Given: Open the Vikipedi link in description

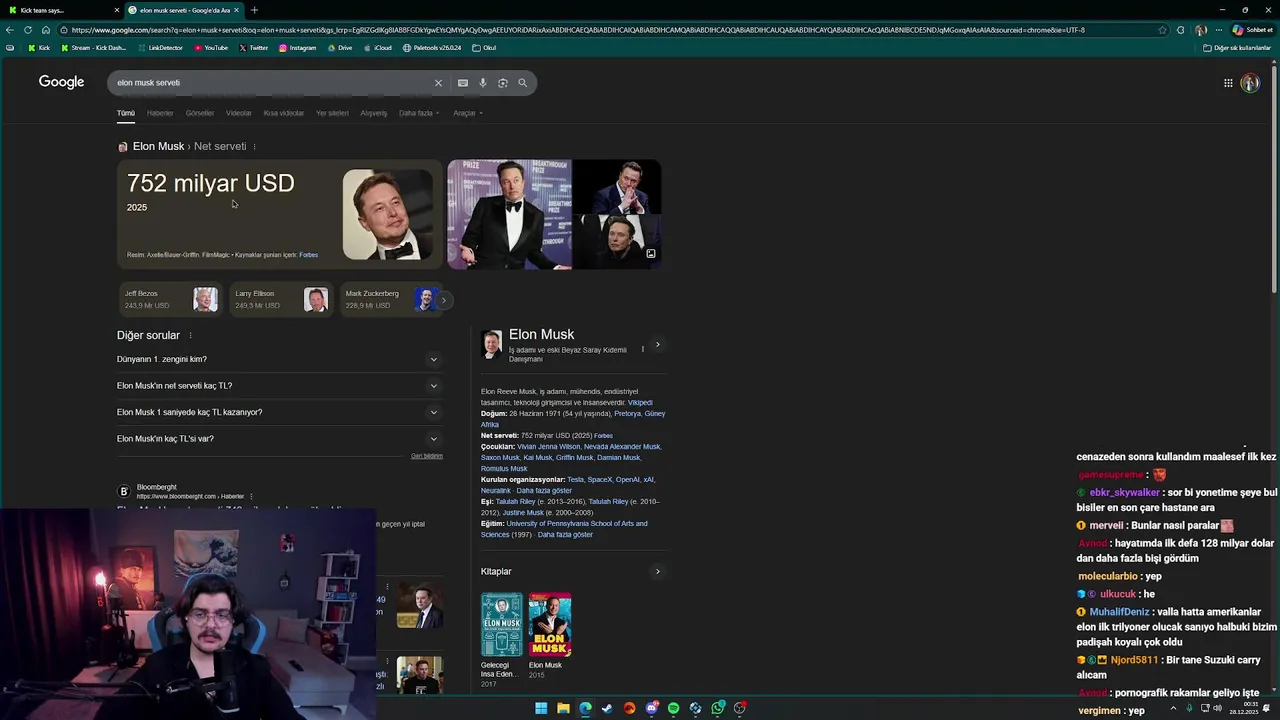Looking at the screenshot, I should point(640,403).
